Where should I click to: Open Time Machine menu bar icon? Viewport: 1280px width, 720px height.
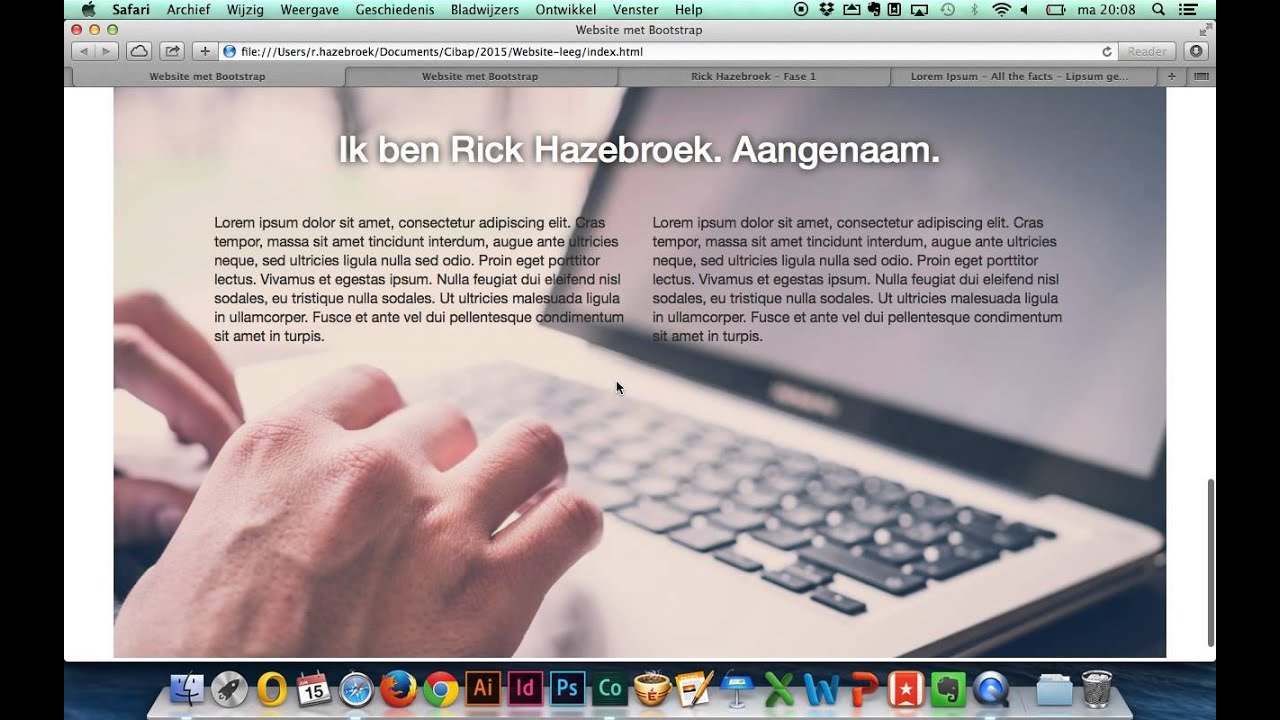point(947,9)
